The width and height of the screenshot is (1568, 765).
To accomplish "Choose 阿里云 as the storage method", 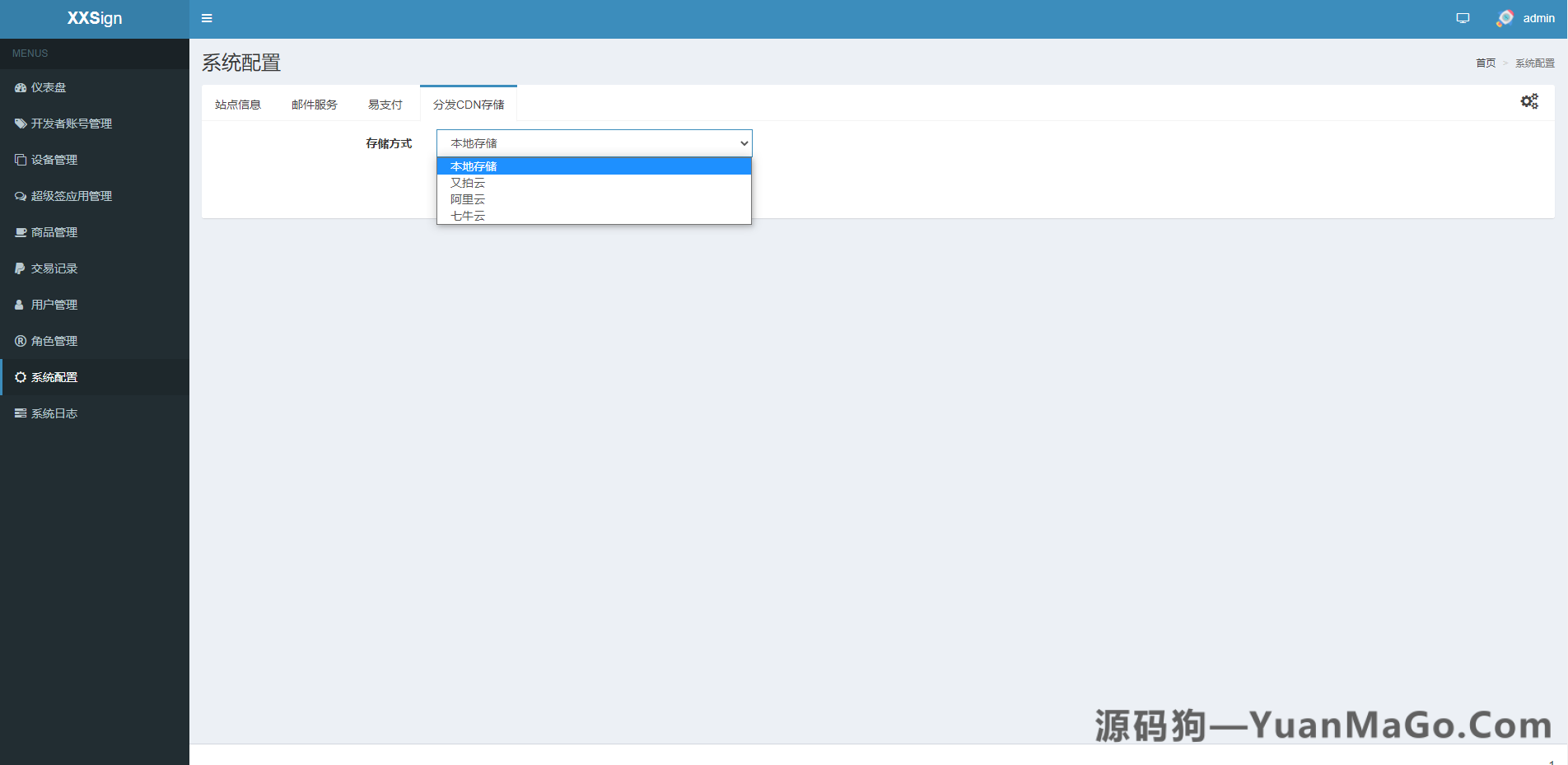I will [468, 199].
